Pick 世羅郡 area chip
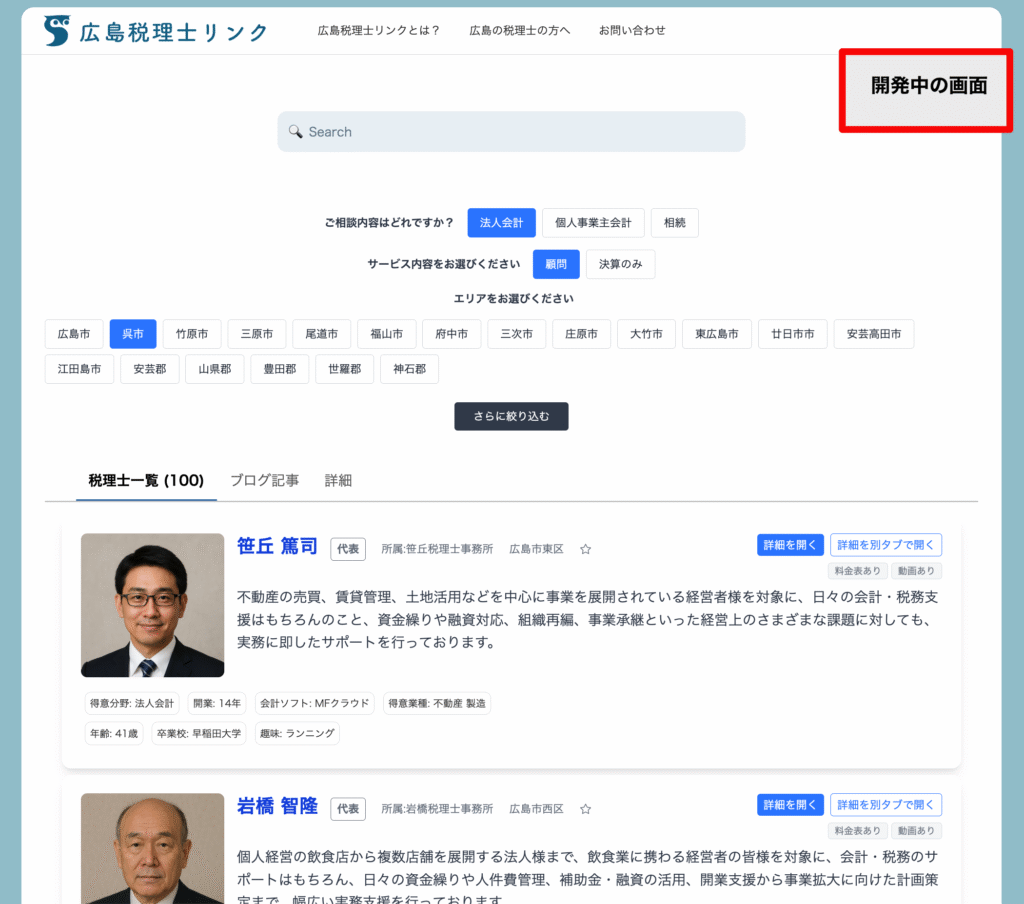1024x904 pixels. coord(345,369)
